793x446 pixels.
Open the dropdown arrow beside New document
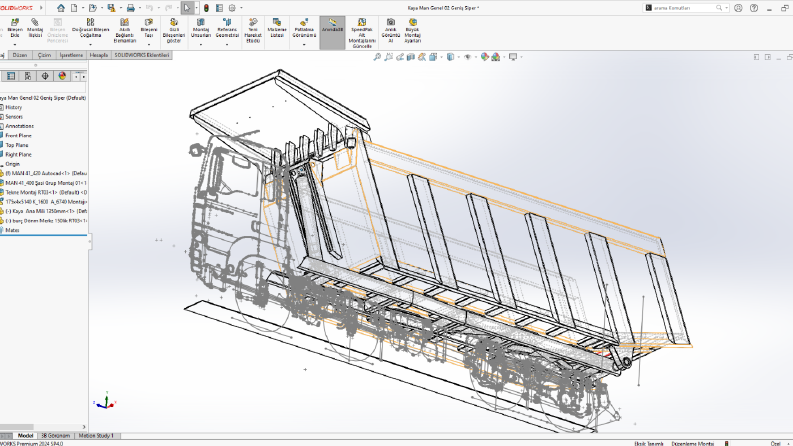point(83,8)
